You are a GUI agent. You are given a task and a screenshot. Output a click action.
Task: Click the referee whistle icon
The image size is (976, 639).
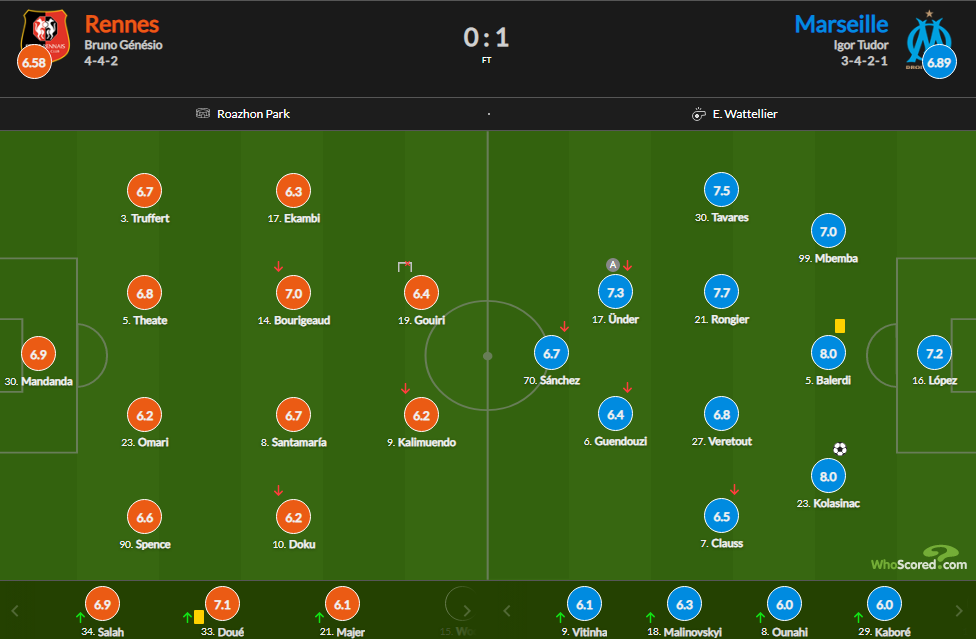699,114
